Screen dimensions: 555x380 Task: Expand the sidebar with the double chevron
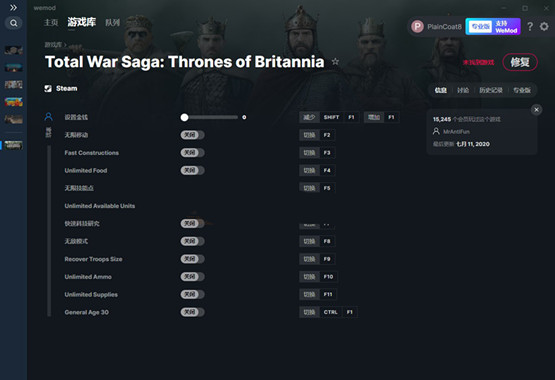[13, 7]
